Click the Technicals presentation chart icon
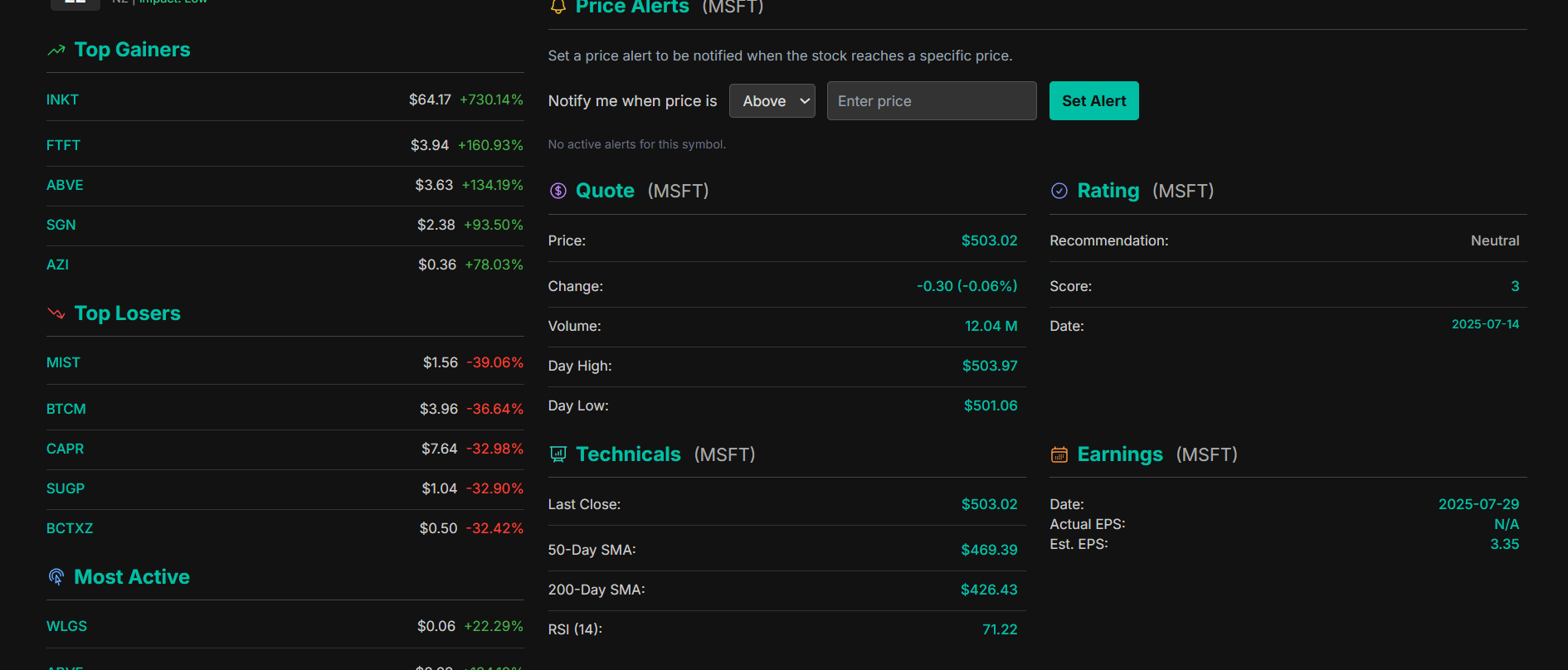This screenshot has height=670, width=1568. coord(558,454)
